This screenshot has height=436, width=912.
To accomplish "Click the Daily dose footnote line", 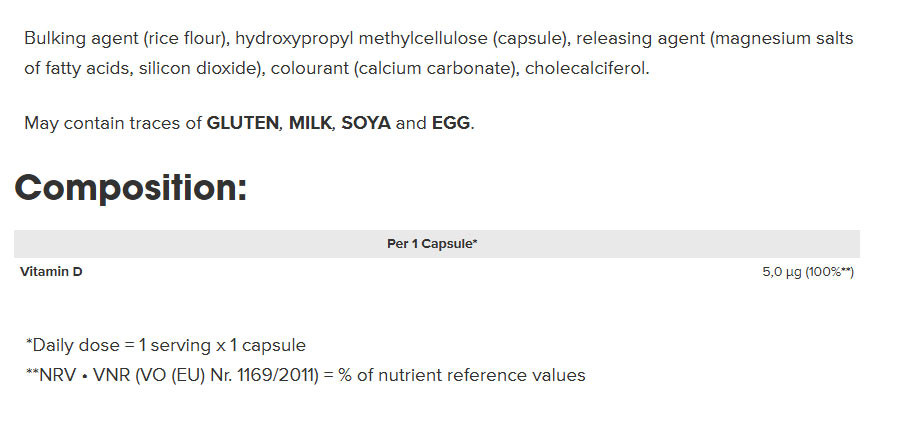I will click(x=166, y=345).
